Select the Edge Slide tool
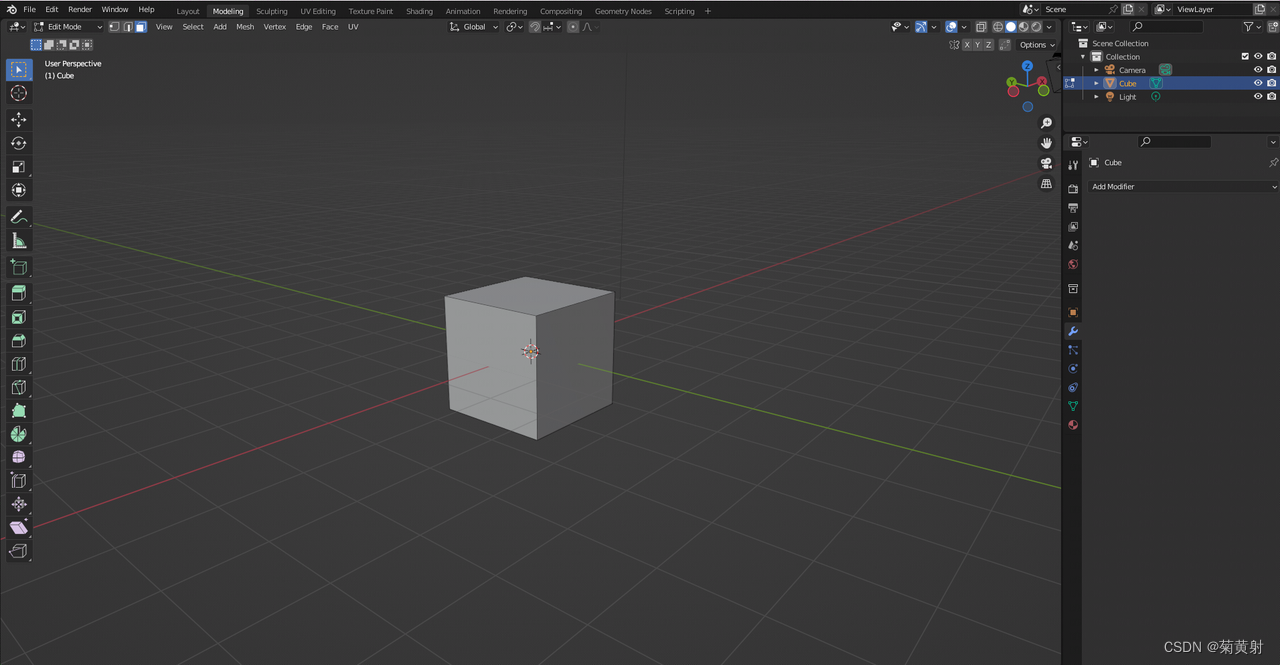 pos(19,480)
